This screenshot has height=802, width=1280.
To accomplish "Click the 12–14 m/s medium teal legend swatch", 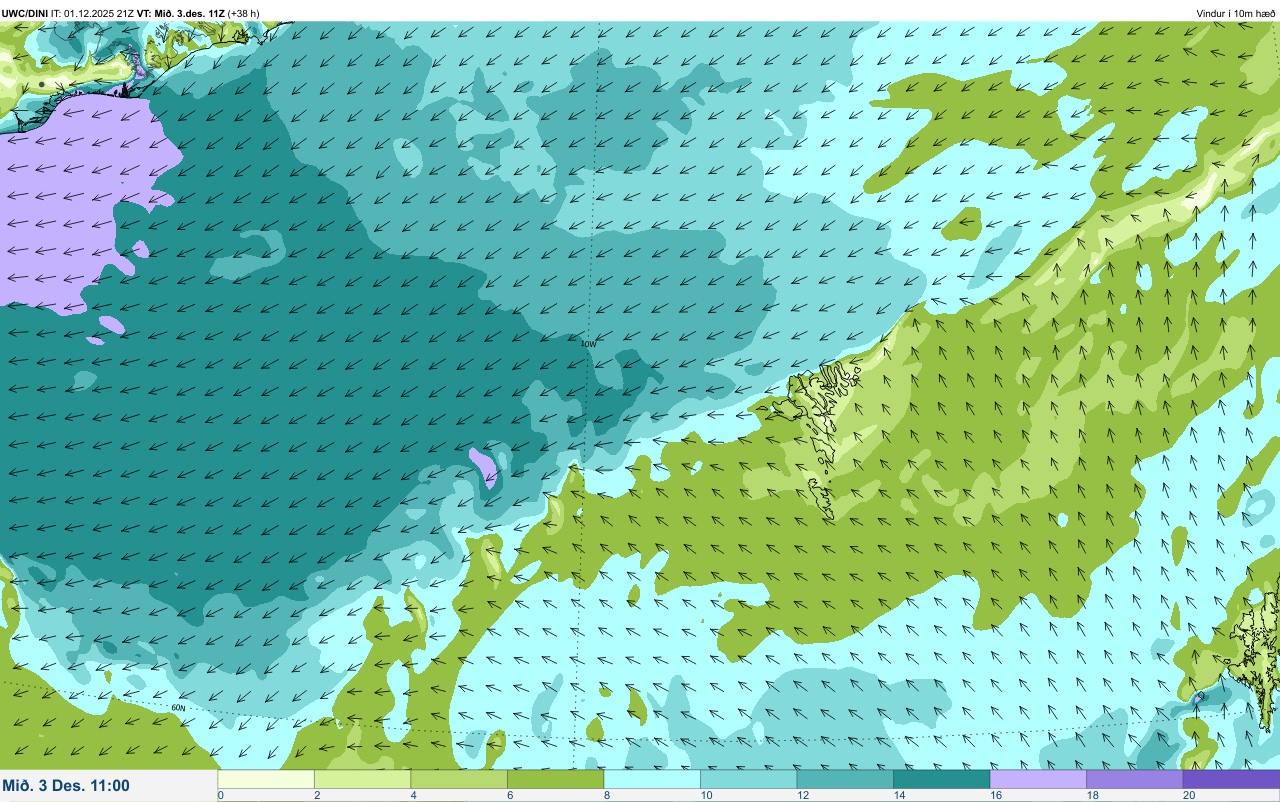I will 845,779.
